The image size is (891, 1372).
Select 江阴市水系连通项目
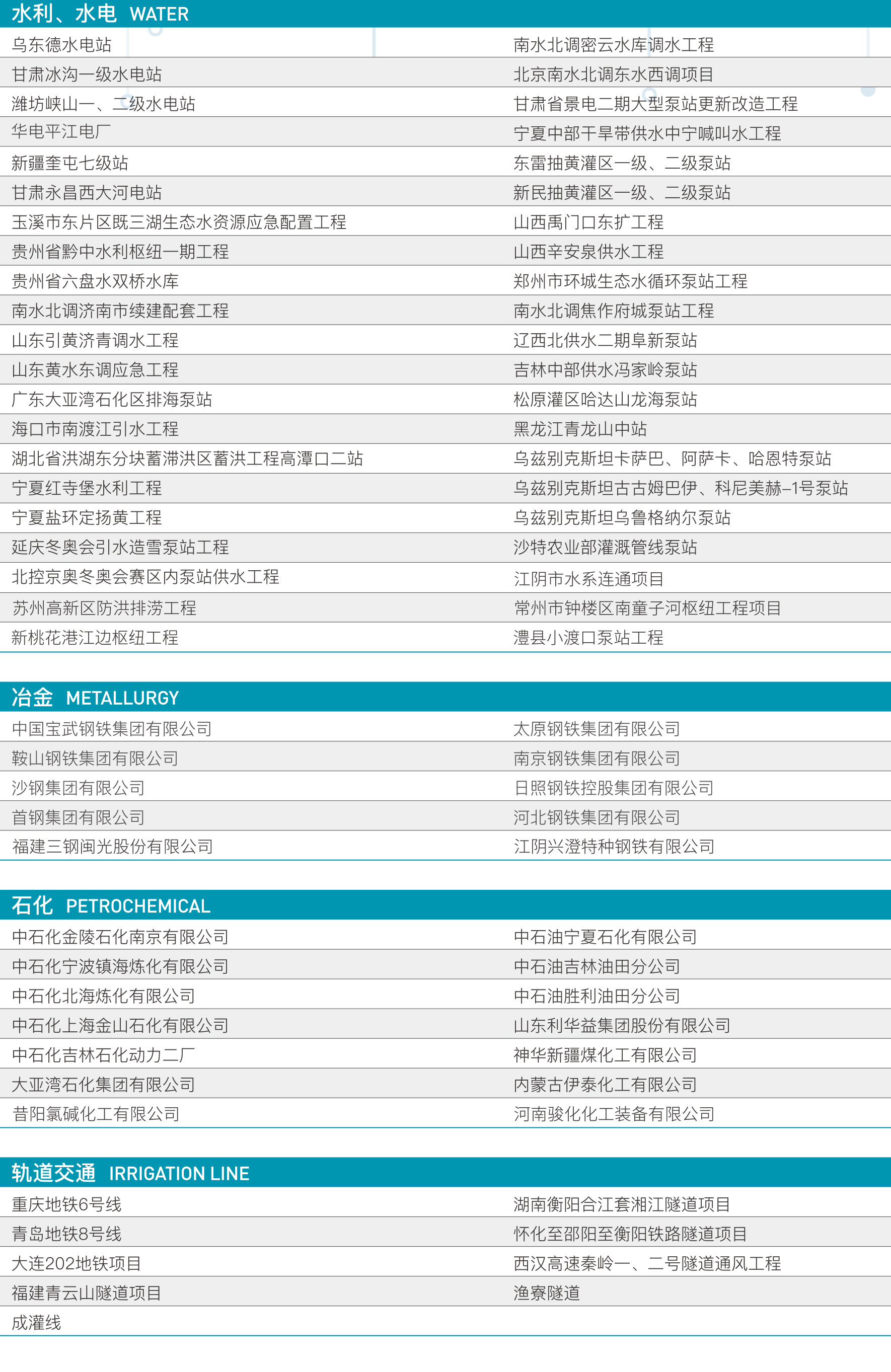[588, 579]
